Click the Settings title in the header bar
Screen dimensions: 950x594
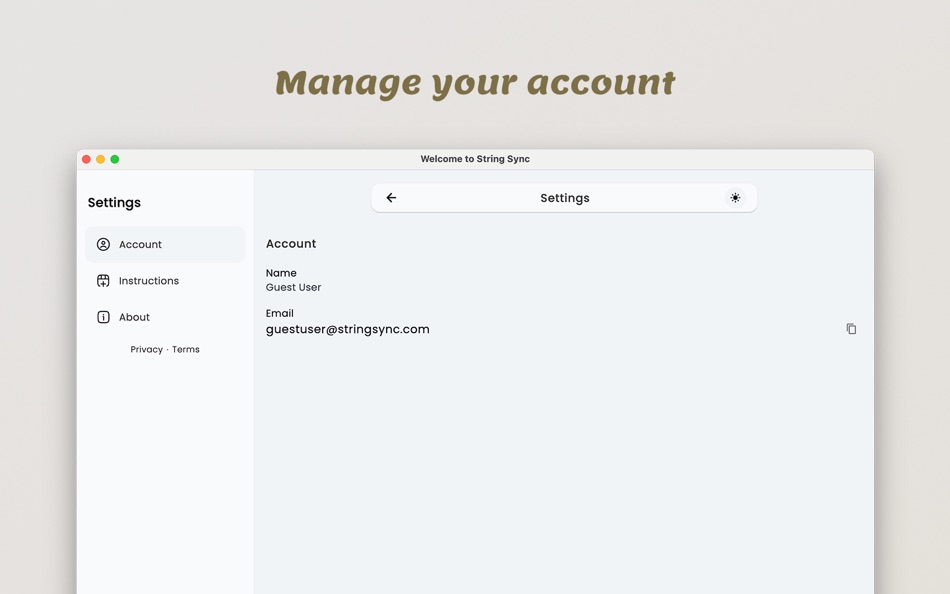(x=564, y=197)
